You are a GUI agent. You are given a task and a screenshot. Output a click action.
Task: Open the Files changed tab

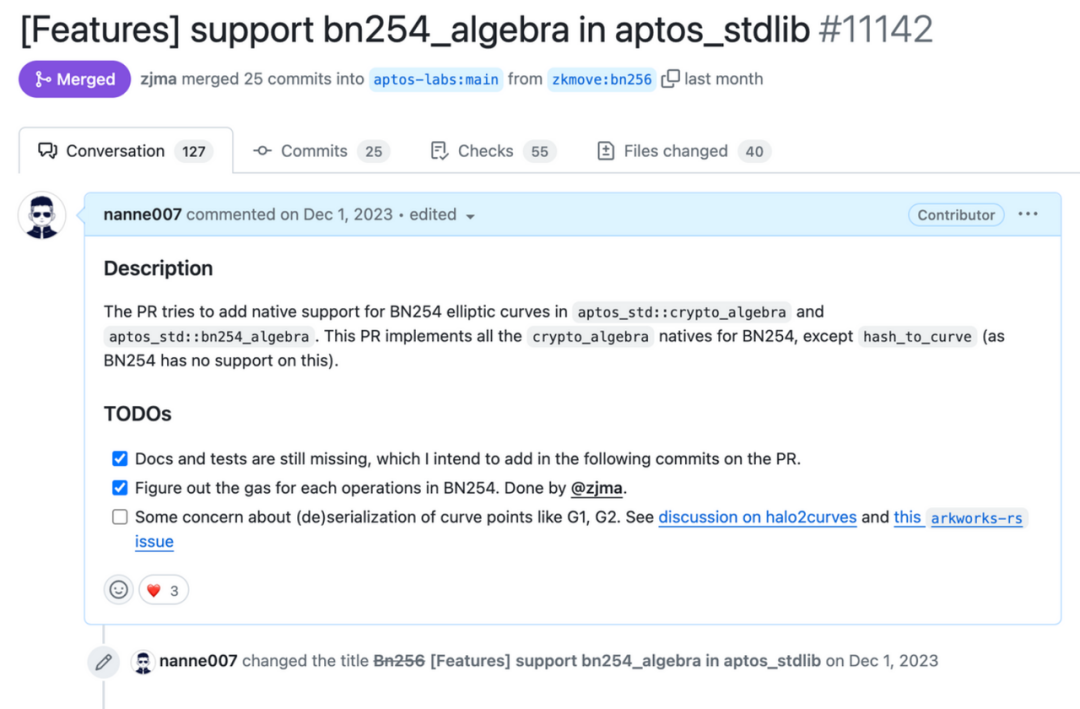[x=683, y=151]
